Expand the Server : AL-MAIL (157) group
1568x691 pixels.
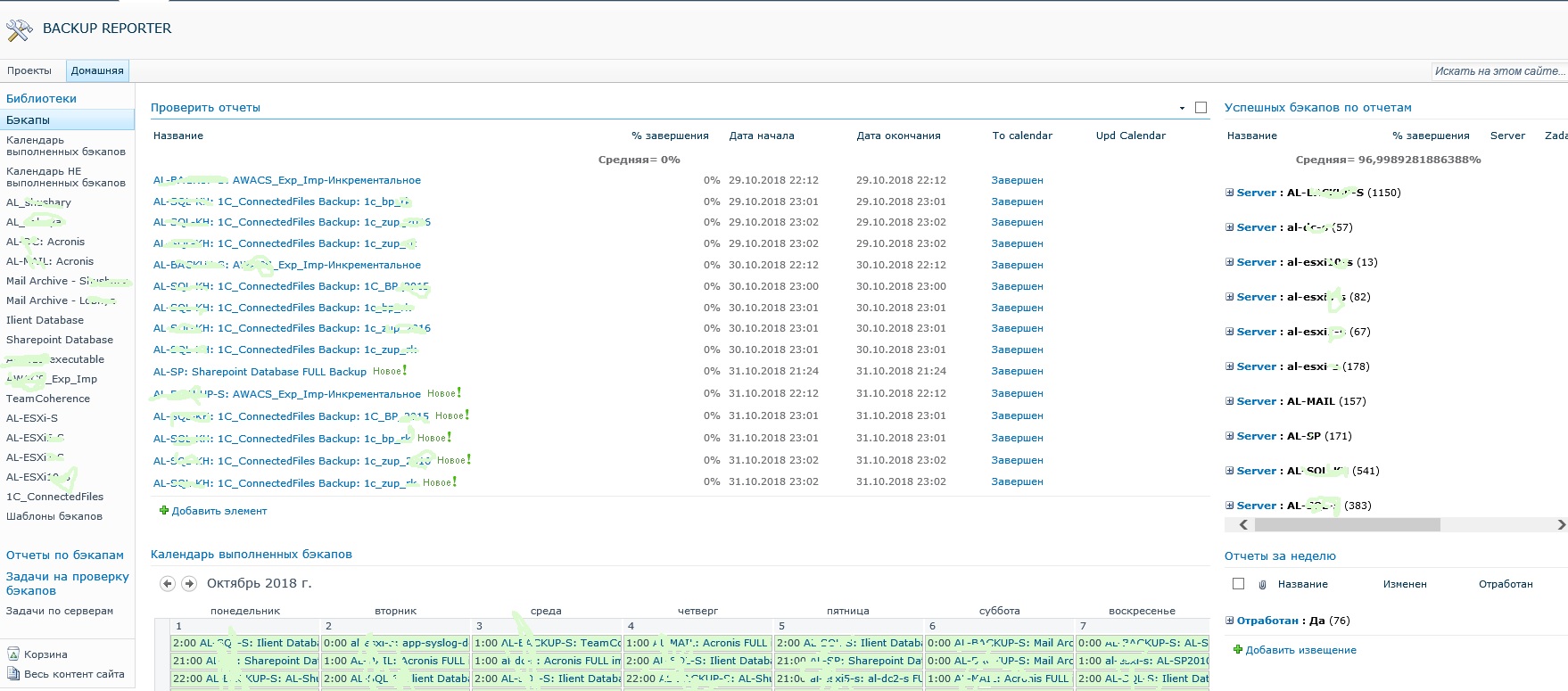coord(1230,401)
